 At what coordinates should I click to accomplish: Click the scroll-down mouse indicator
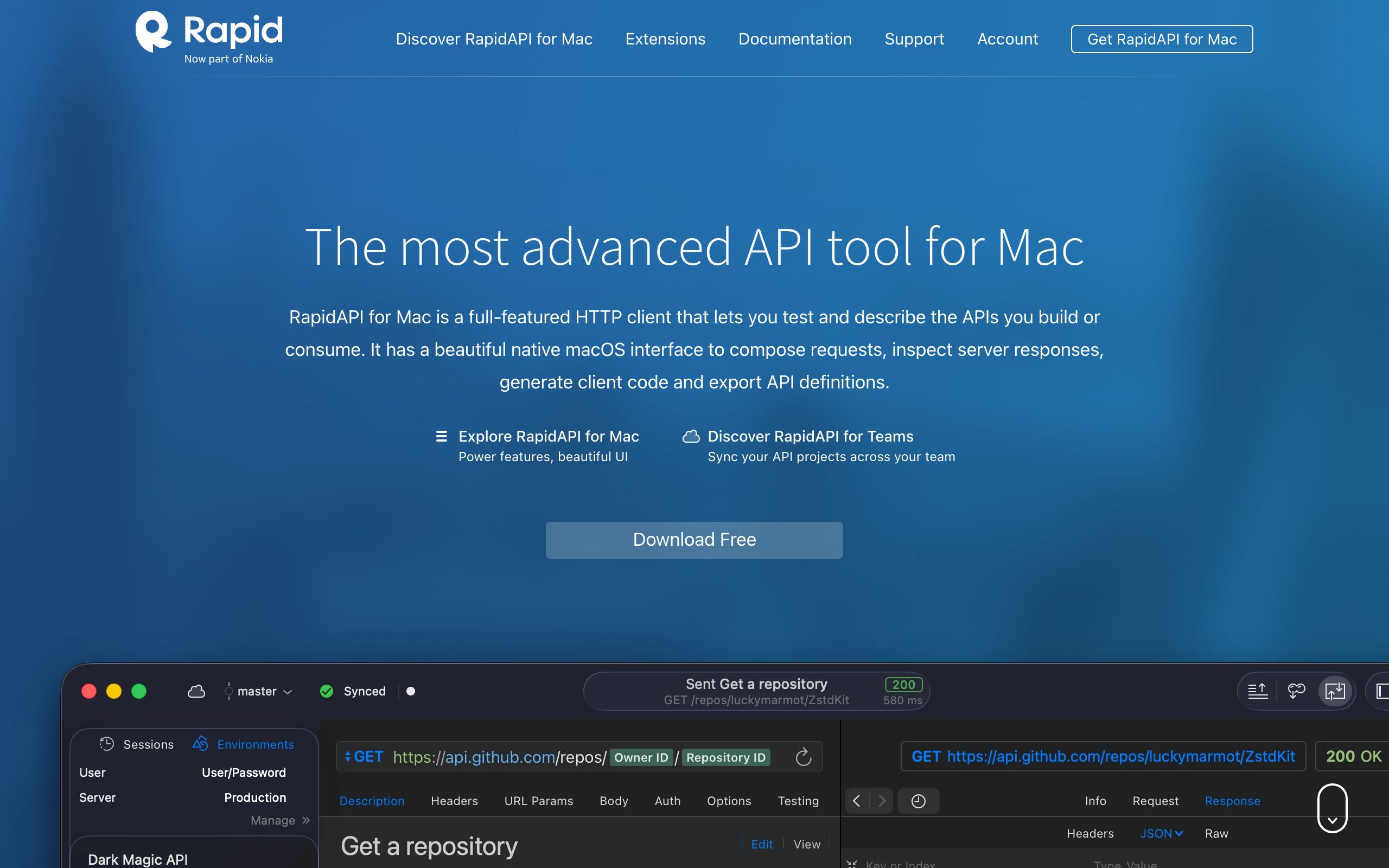pyautogui.click(x=1332, y=808)
